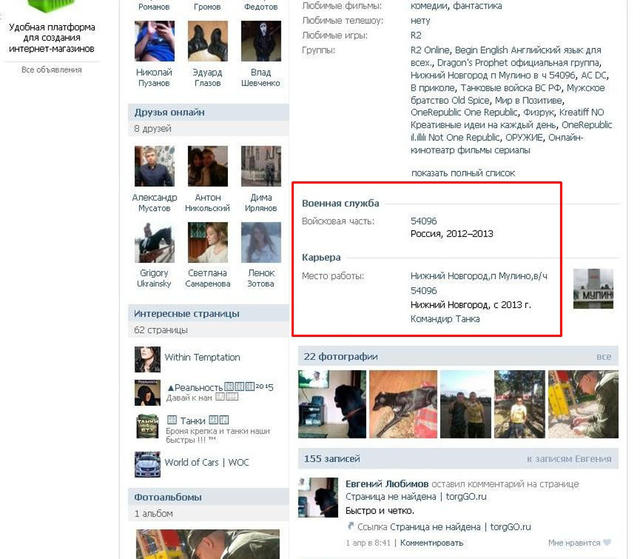This screenshot has width=640, height=559.
Task: Open the fifth photo with soldier
Action: tap(583, 404)
